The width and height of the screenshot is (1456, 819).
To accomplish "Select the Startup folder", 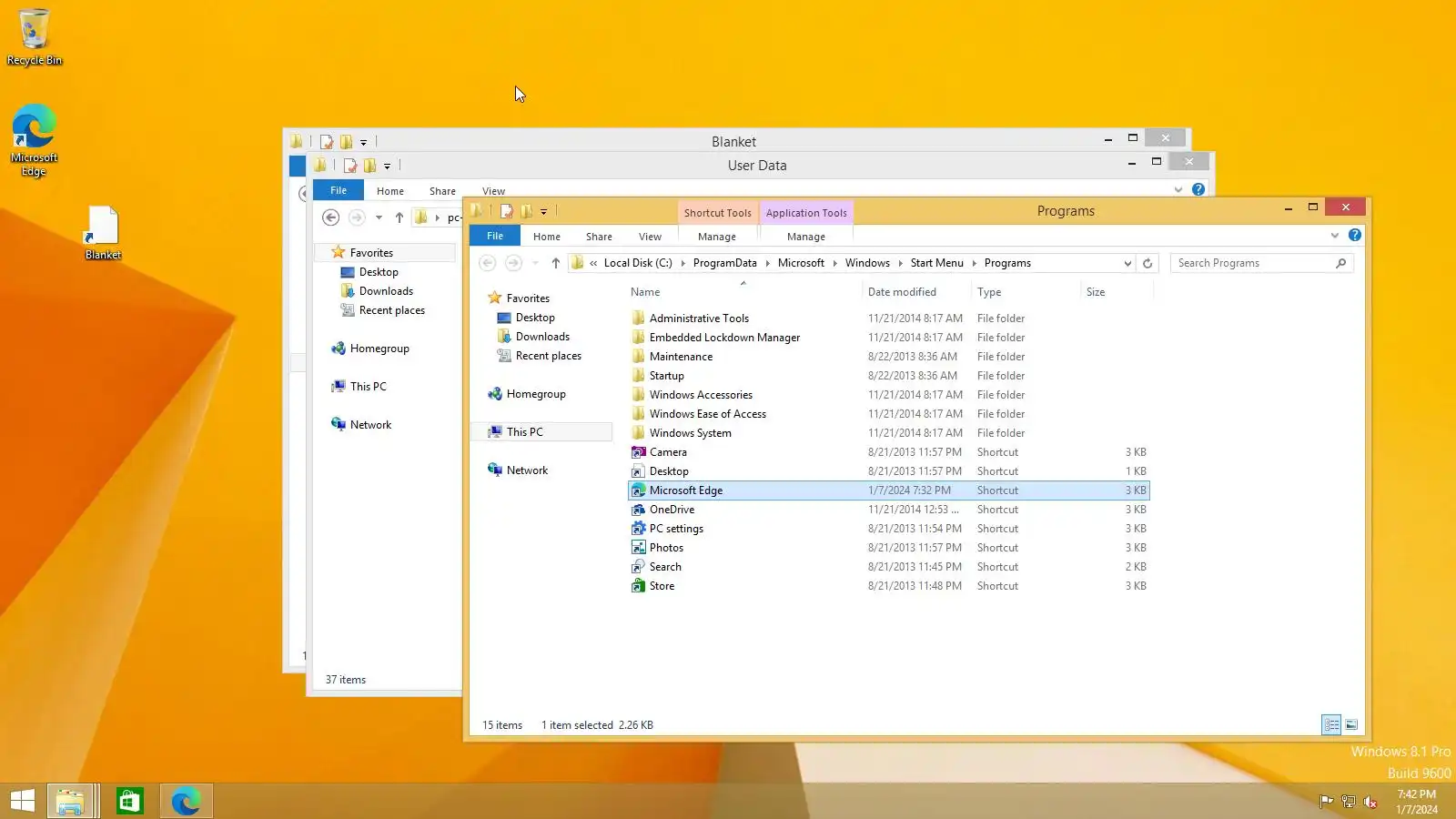I will coord(666,376).
